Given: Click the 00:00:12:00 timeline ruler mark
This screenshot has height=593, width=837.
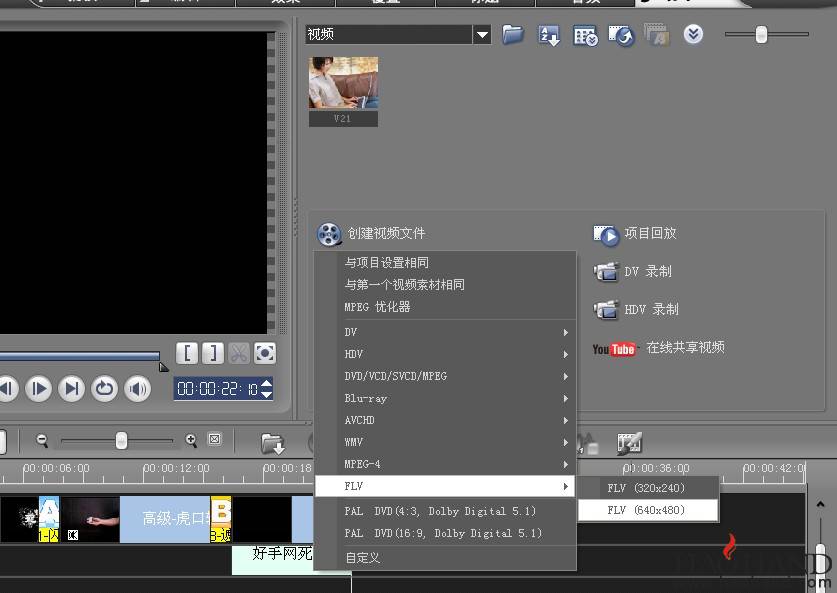Looking at the screenshot, I should (176, 468).
